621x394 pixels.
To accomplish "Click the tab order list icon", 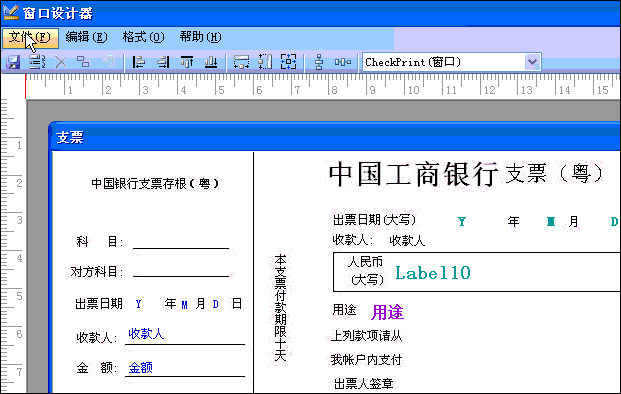I will tap(37, 62).
